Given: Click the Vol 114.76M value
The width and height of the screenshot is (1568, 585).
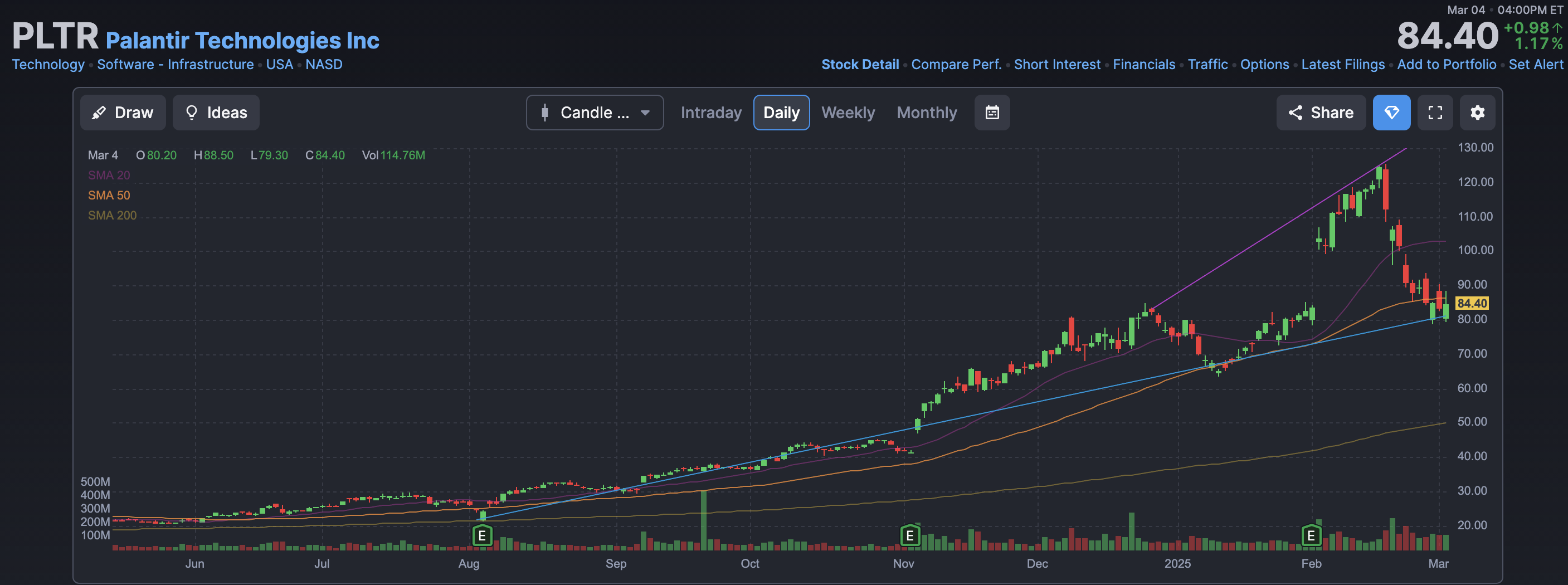Looking at the screenshot, I should point(394,155).
